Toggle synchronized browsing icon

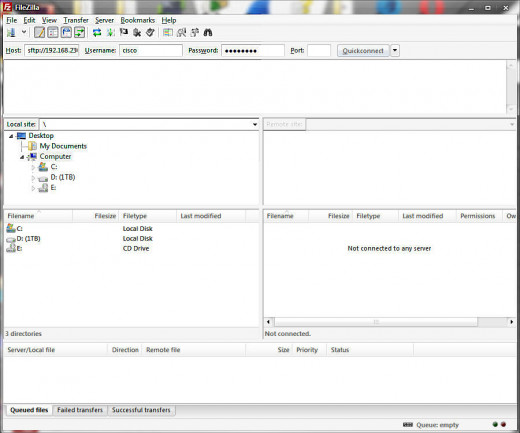[x=195, y=32]
